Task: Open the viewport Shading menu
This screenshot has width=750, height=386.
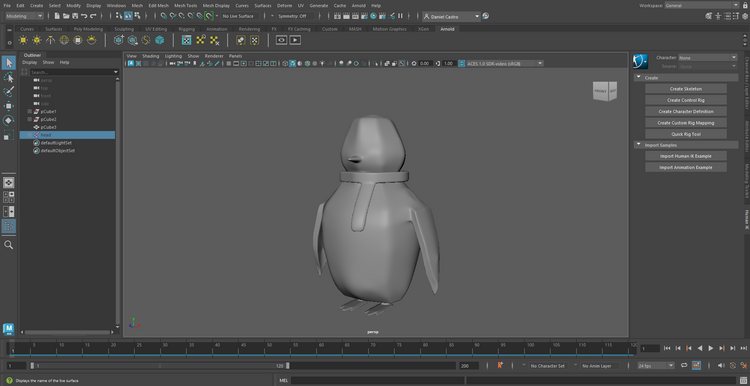Action: [x=151, y=56]
